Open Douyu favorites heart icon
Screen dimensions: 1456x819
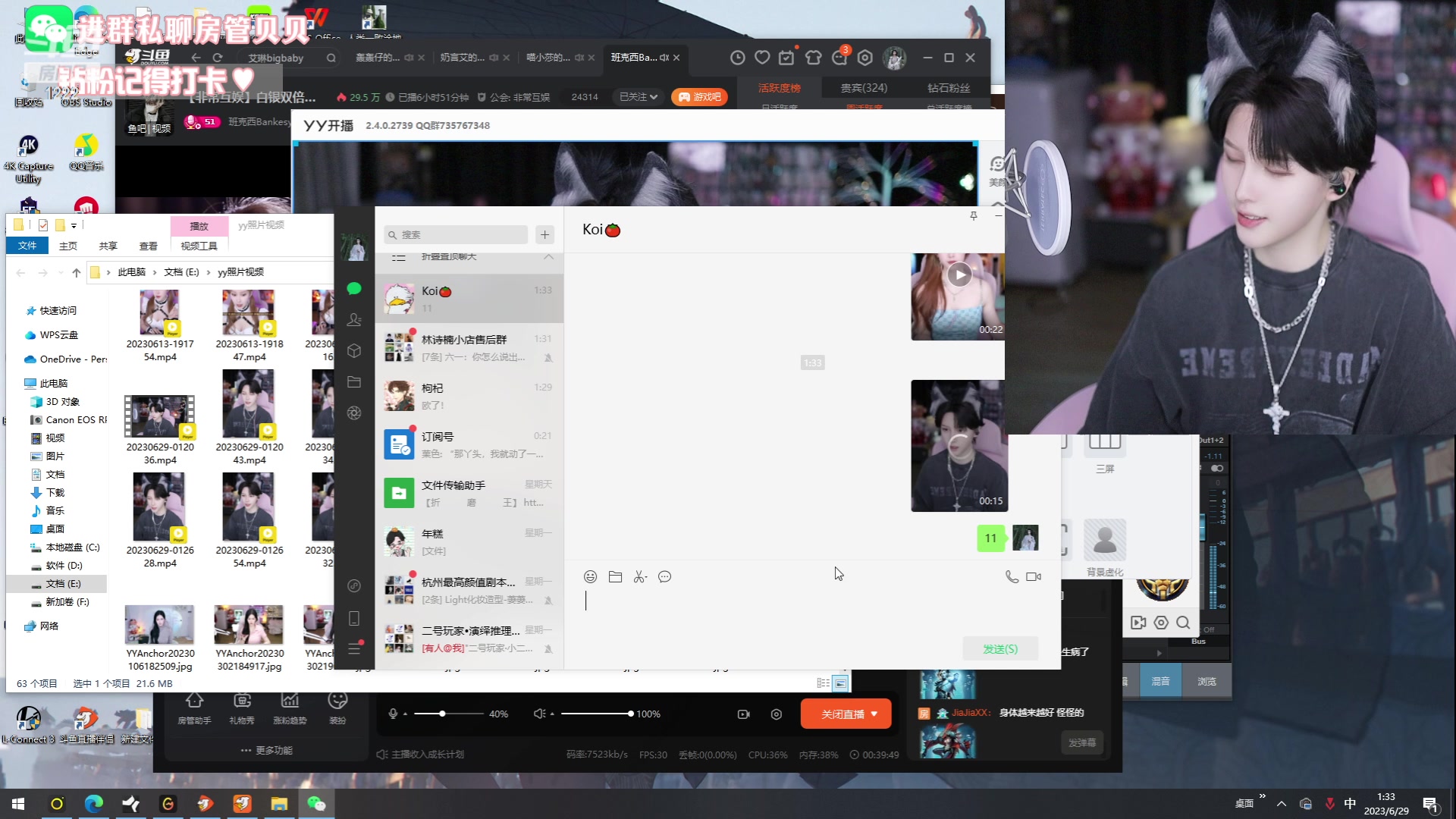763,58
